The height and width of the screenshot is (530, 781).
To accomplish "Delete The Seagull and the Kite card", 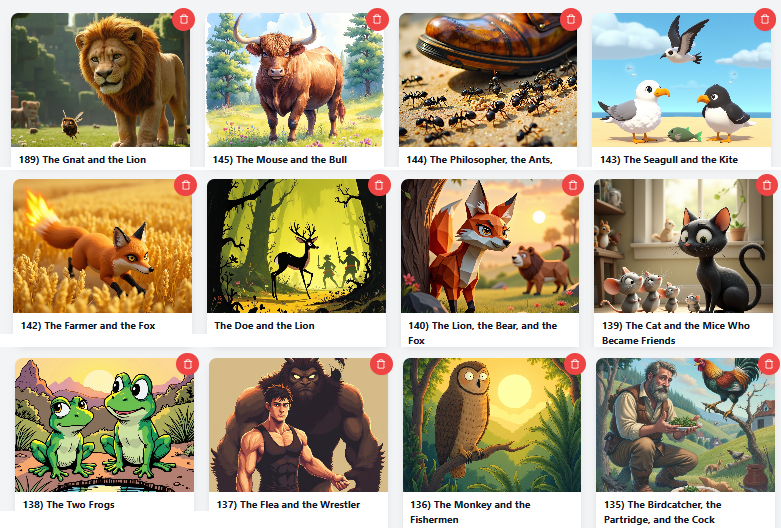I will (765, 19).
